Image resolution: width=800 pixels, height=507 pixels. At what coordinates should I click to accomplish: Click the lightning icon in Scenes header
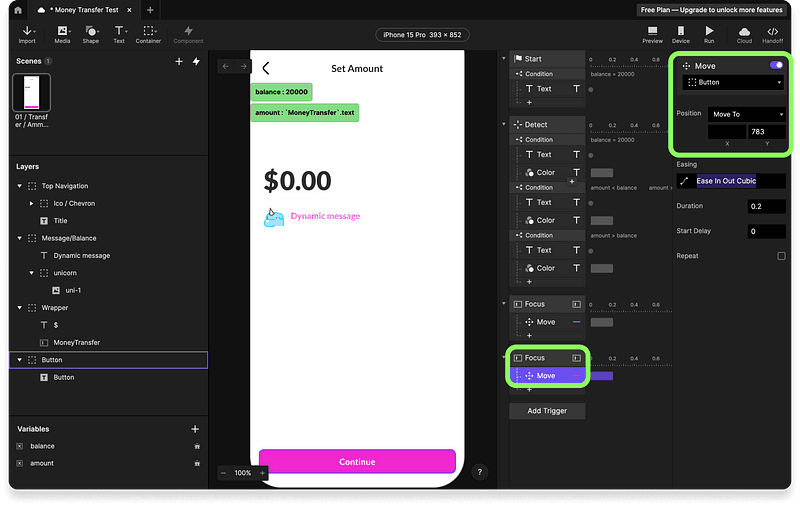tap(196, 61)
